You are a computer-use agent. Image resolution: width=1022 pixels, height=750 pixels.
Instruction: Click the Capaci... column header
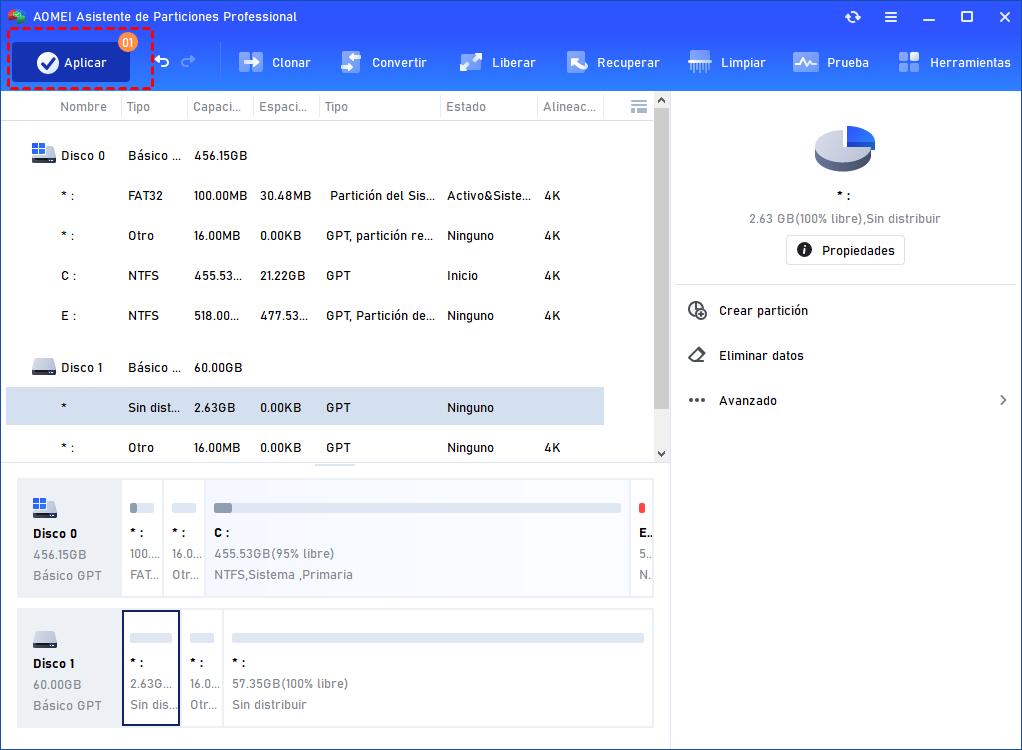click(217, 107)
